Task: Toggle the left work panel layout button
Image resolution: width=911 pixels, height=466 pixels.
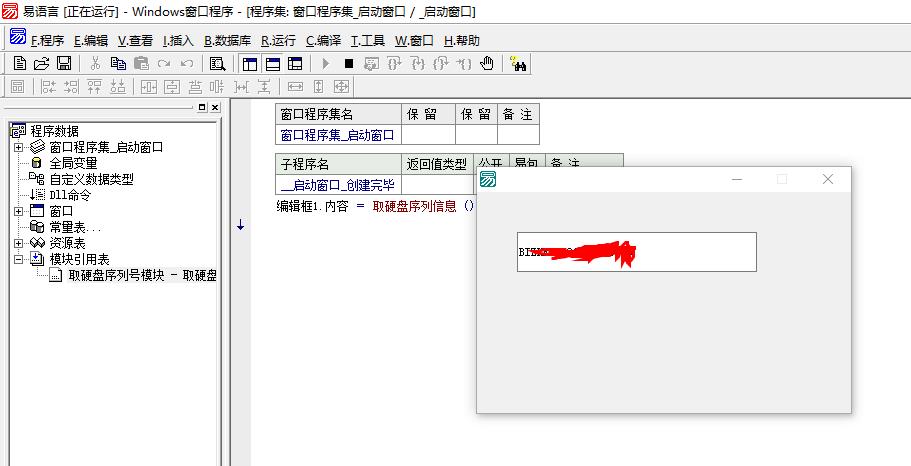Action: click(x=250, y=64)
